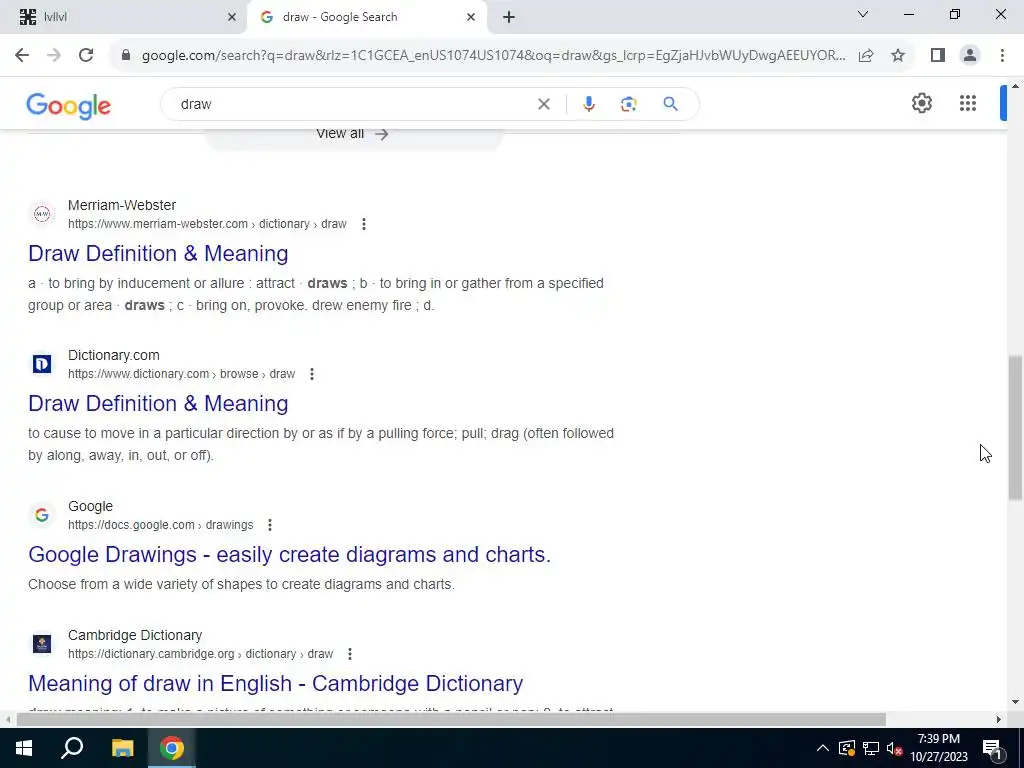
Task: Open the tab search dropdown chevron
Action: tap(863, 14)
